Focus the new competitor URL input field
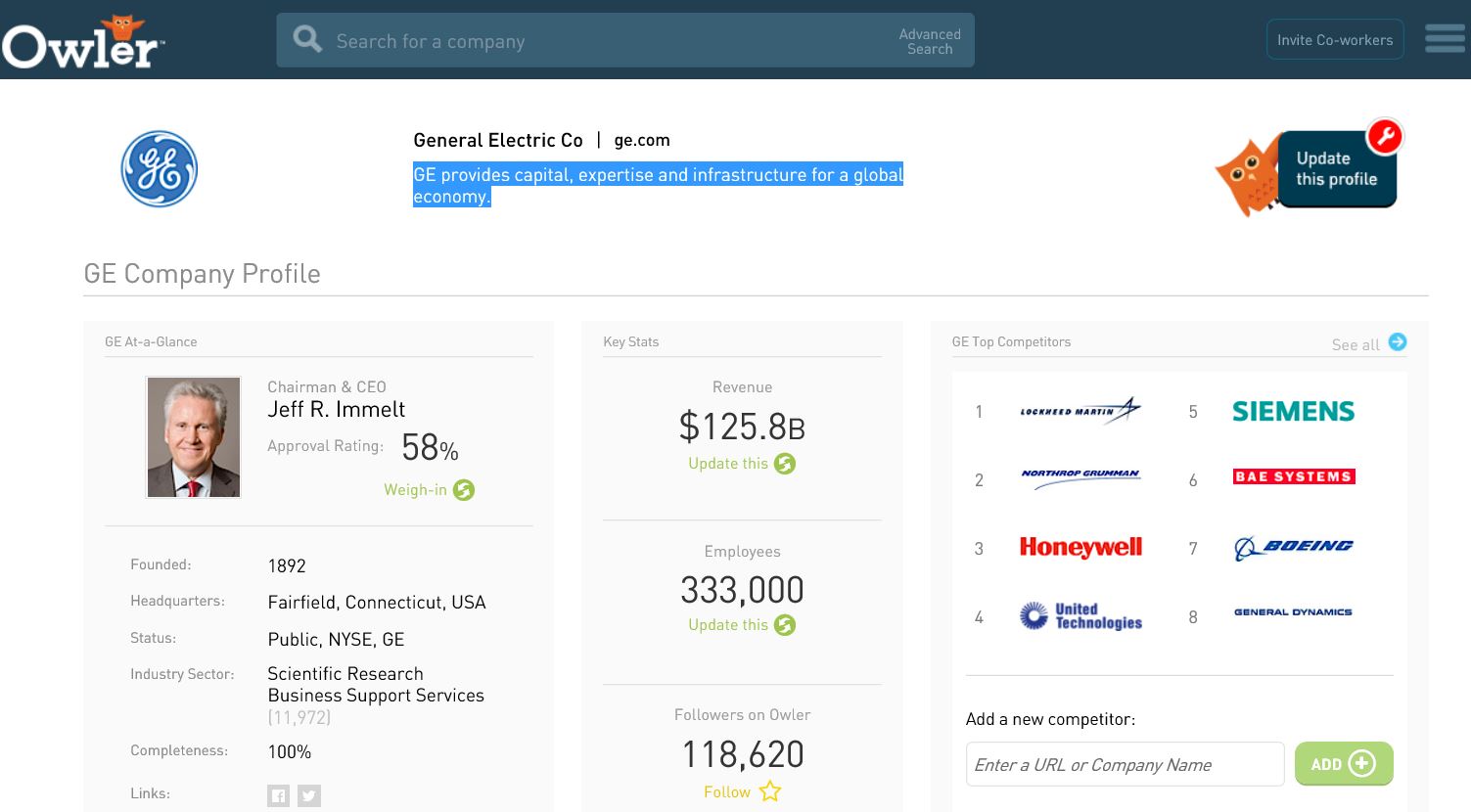 point(1124,764)
